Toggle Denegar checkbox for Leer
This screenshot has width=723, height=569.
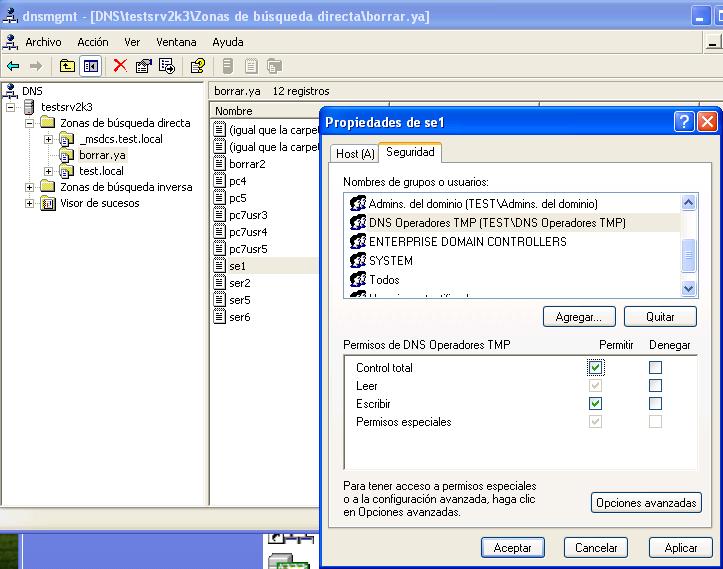point(655,385)
